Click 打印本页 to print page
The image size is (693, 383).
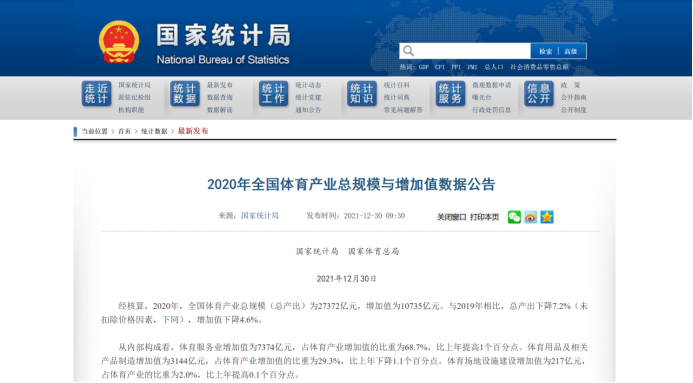tap(484, 217)
